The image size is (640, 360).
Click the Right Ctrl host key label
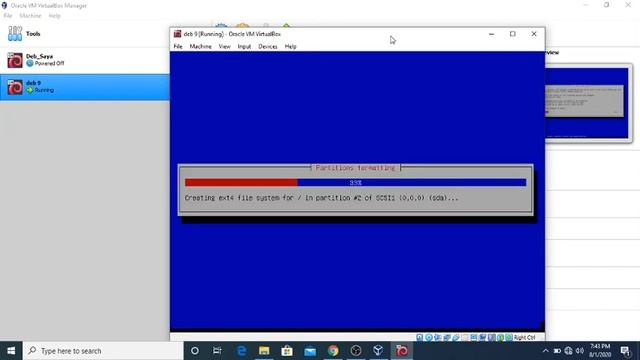click(x=524, y=338)
